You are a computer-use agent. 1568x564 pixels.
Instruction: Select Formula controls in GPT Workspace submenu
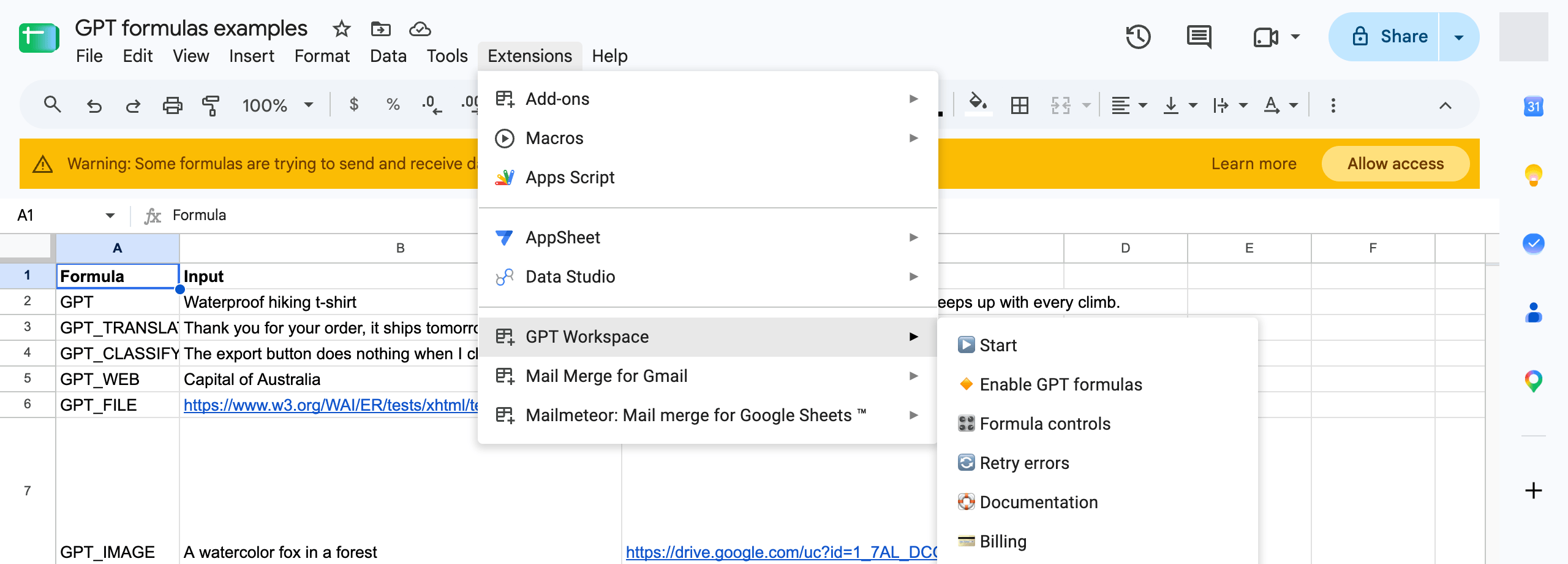coord(1097,424)
